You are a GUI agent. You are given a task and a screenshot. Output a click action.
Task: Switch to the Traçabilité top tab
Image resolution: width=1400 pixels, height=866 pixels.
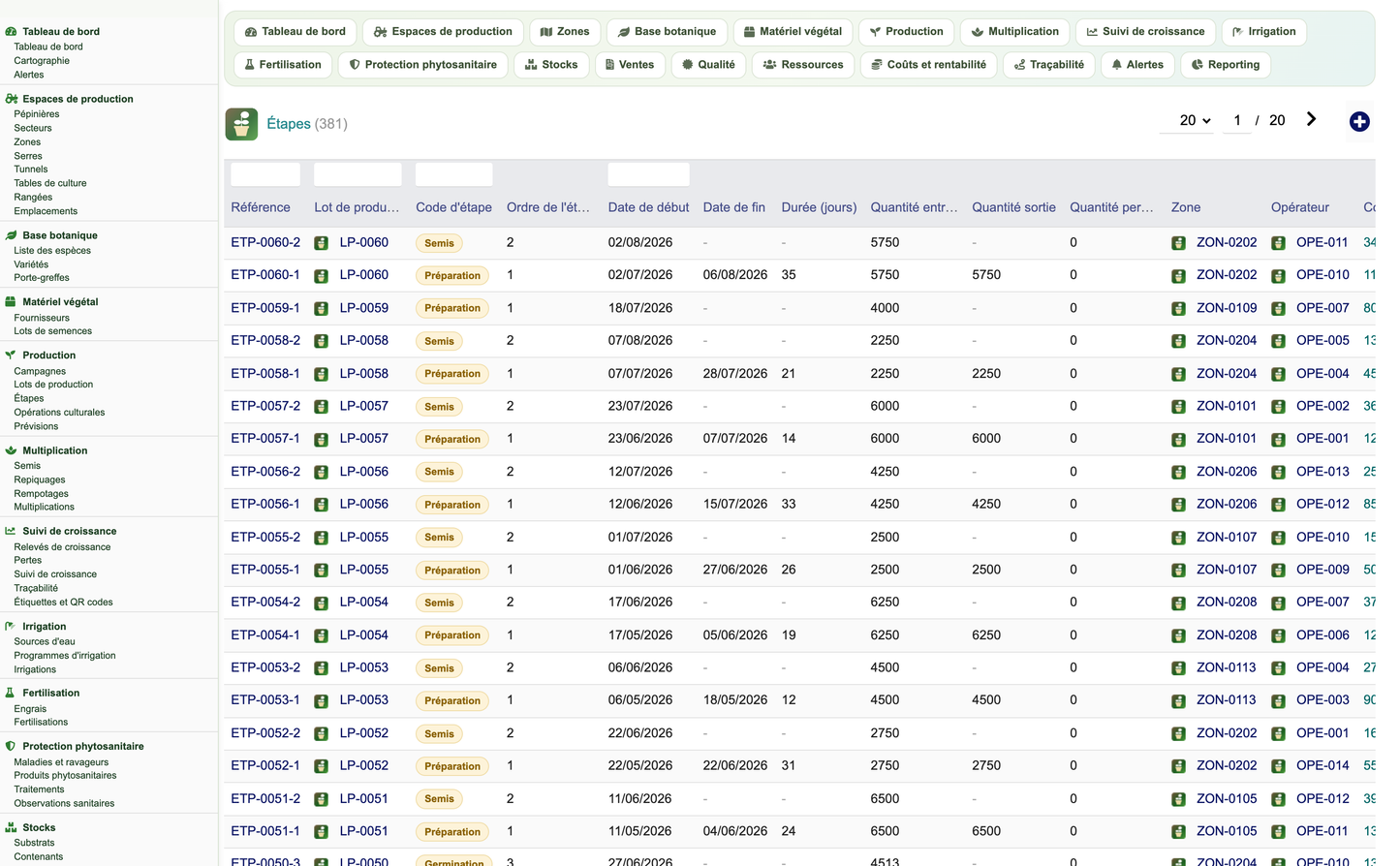pyautogui.click(x=1048, y=65)
